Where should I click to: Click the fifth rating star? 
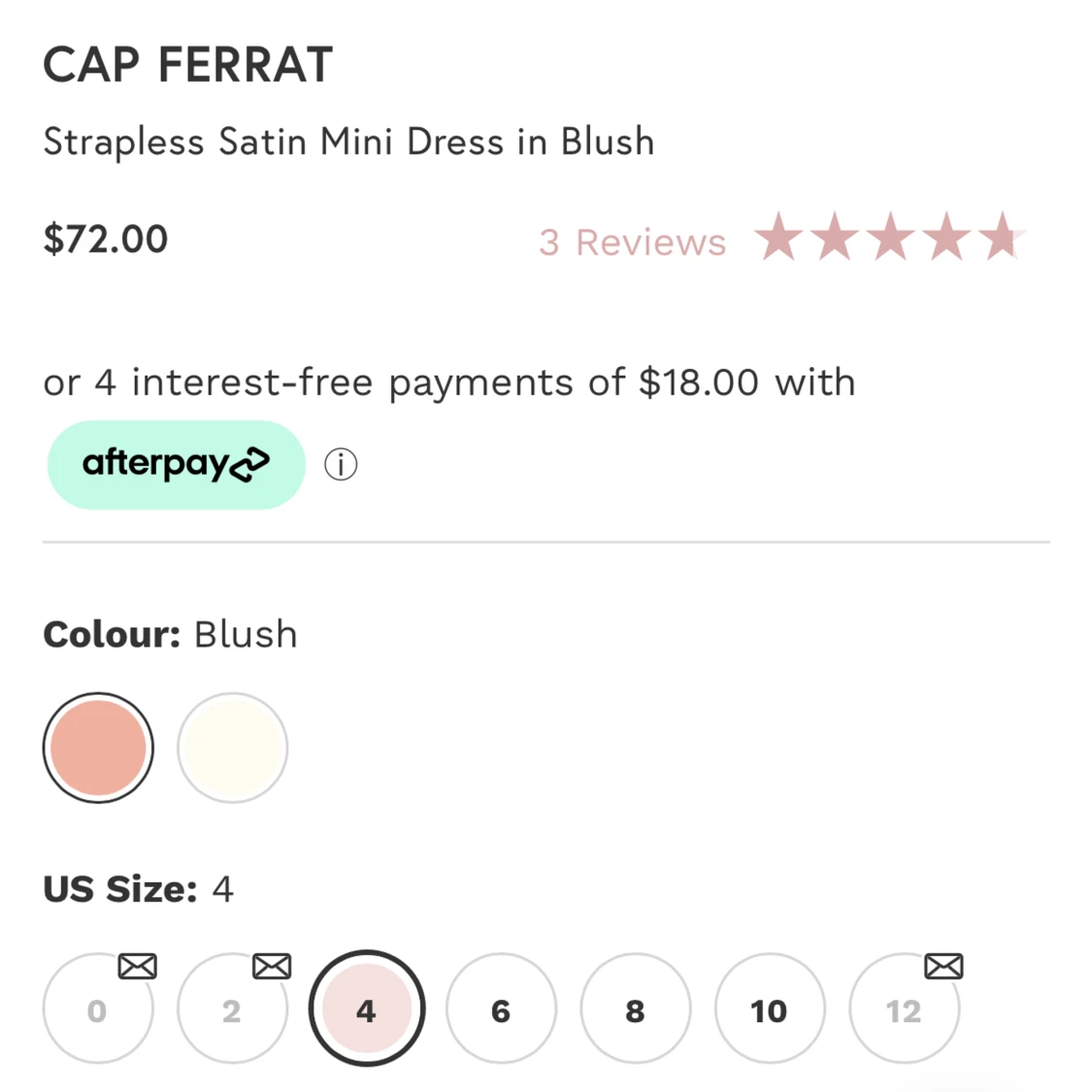click(x=1002, y=237)
